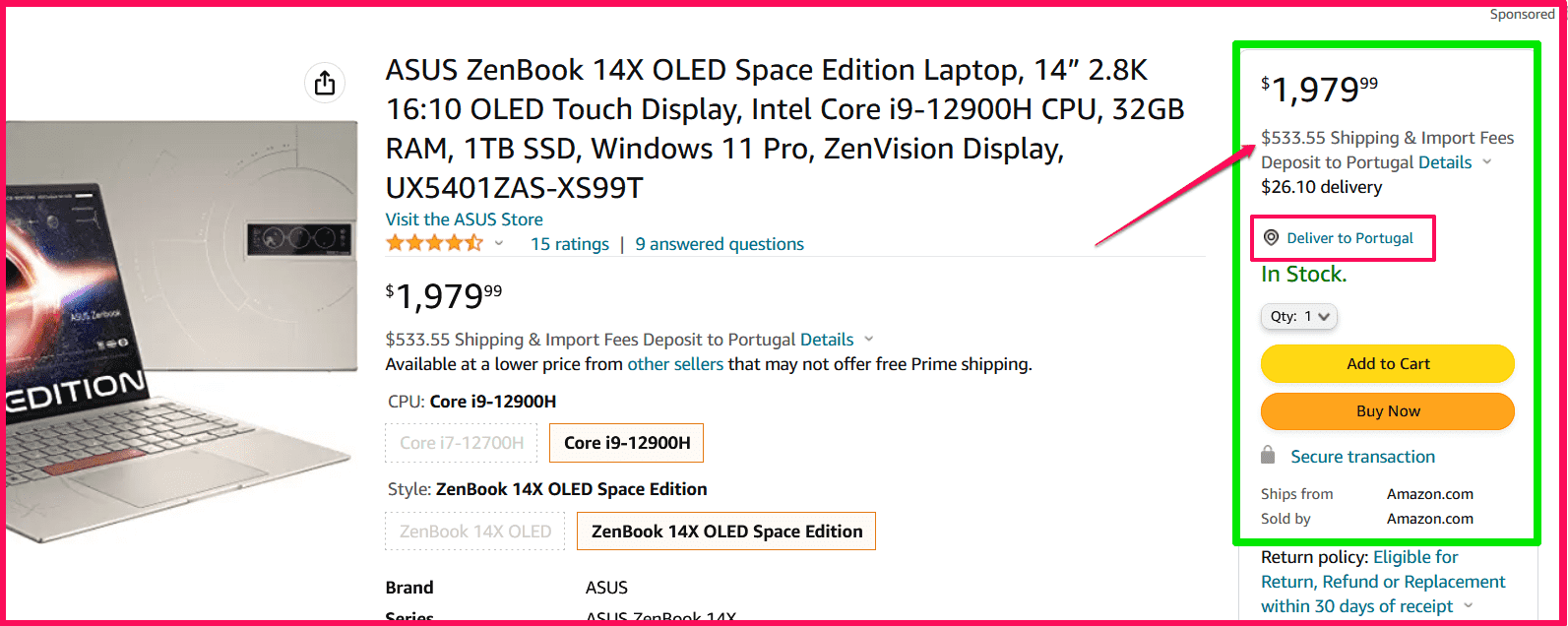This screenshot has height=626, width=1568.
Task: Click the orange star rating icons
Action: point(436,241)
